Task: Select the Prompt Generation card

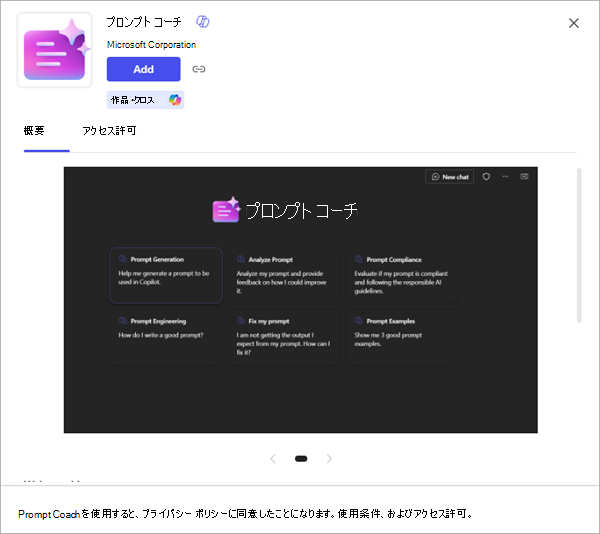Action: [x=166, y=276]
